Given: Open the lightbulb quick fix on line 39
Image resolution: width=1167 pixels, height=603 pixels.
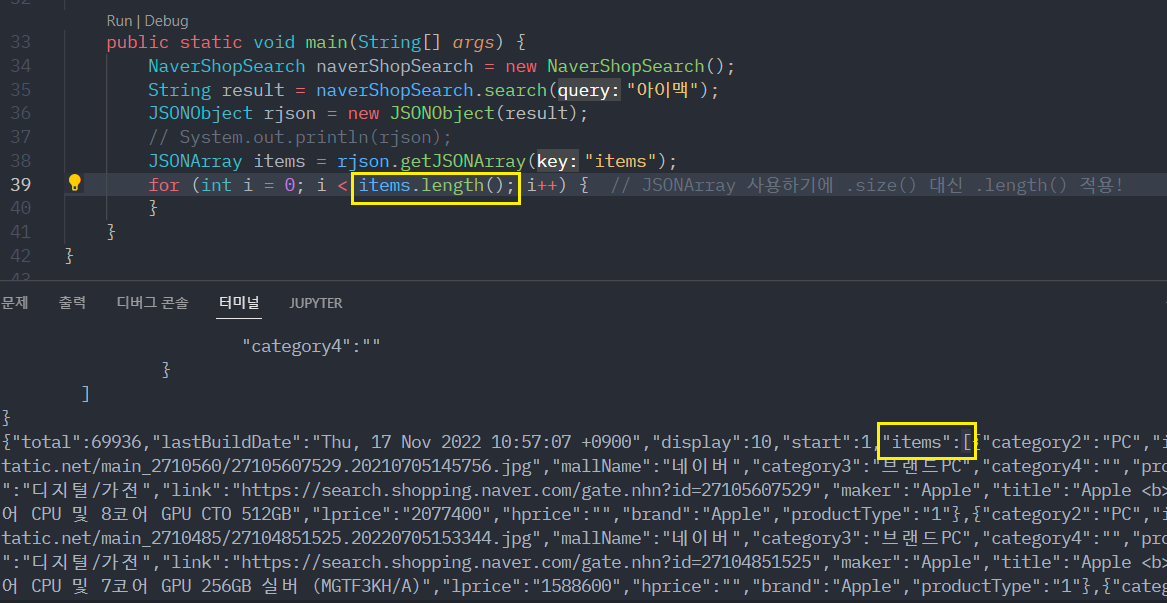Looking at the screenshot, I should point(74,183).
